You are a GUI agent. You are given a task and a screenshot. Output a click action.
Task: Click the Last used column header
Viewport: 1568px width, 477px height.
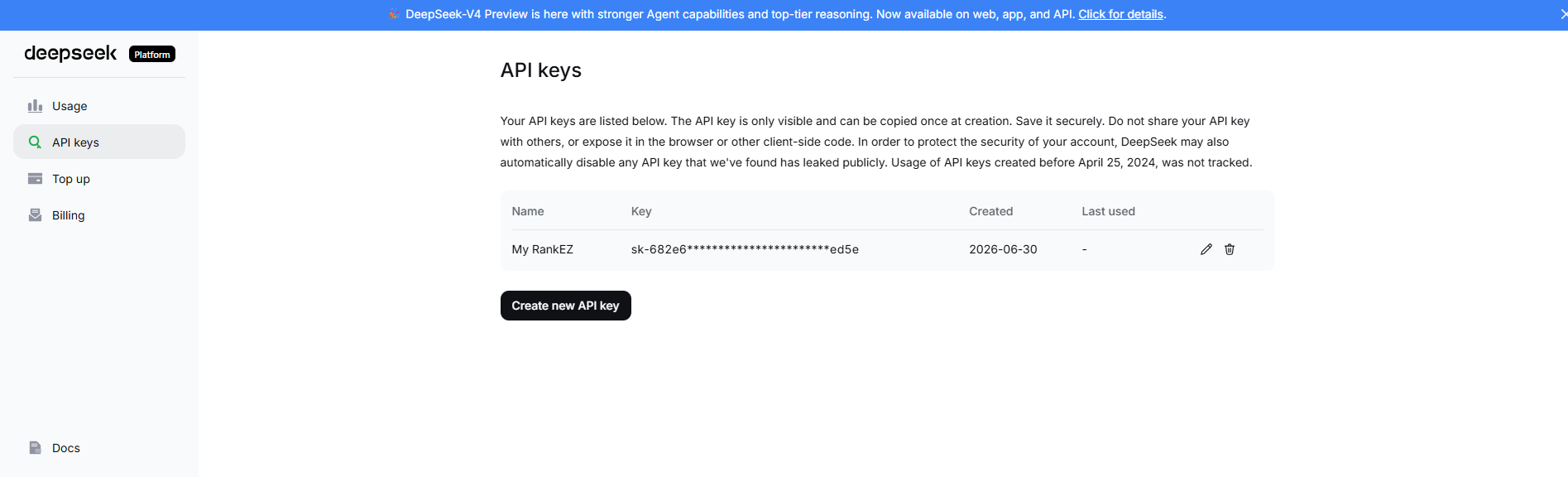point(1109,211)
